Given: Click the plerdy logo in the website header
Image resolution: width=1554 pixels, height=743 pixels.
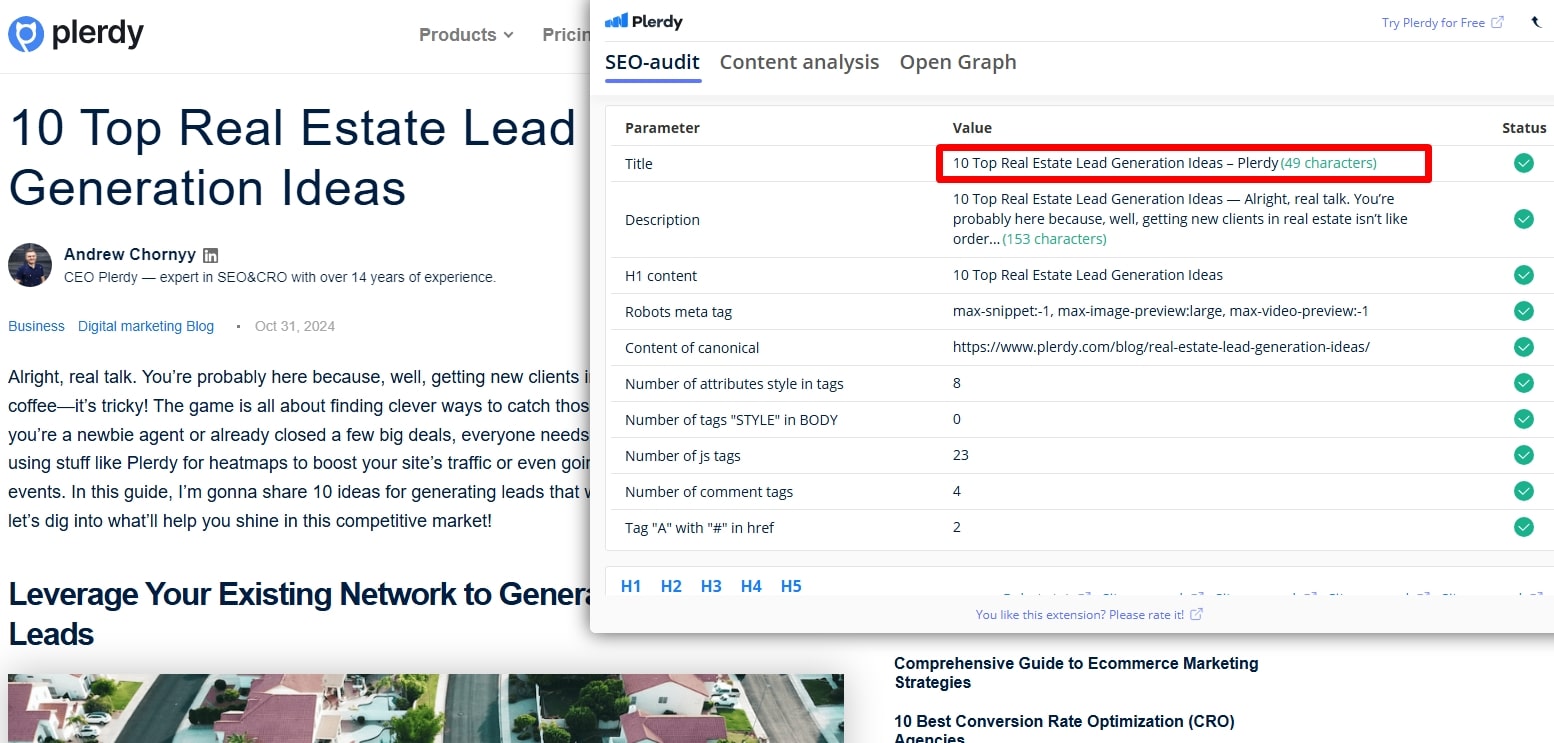Looking at the screenshot, I should click(75, 33).
